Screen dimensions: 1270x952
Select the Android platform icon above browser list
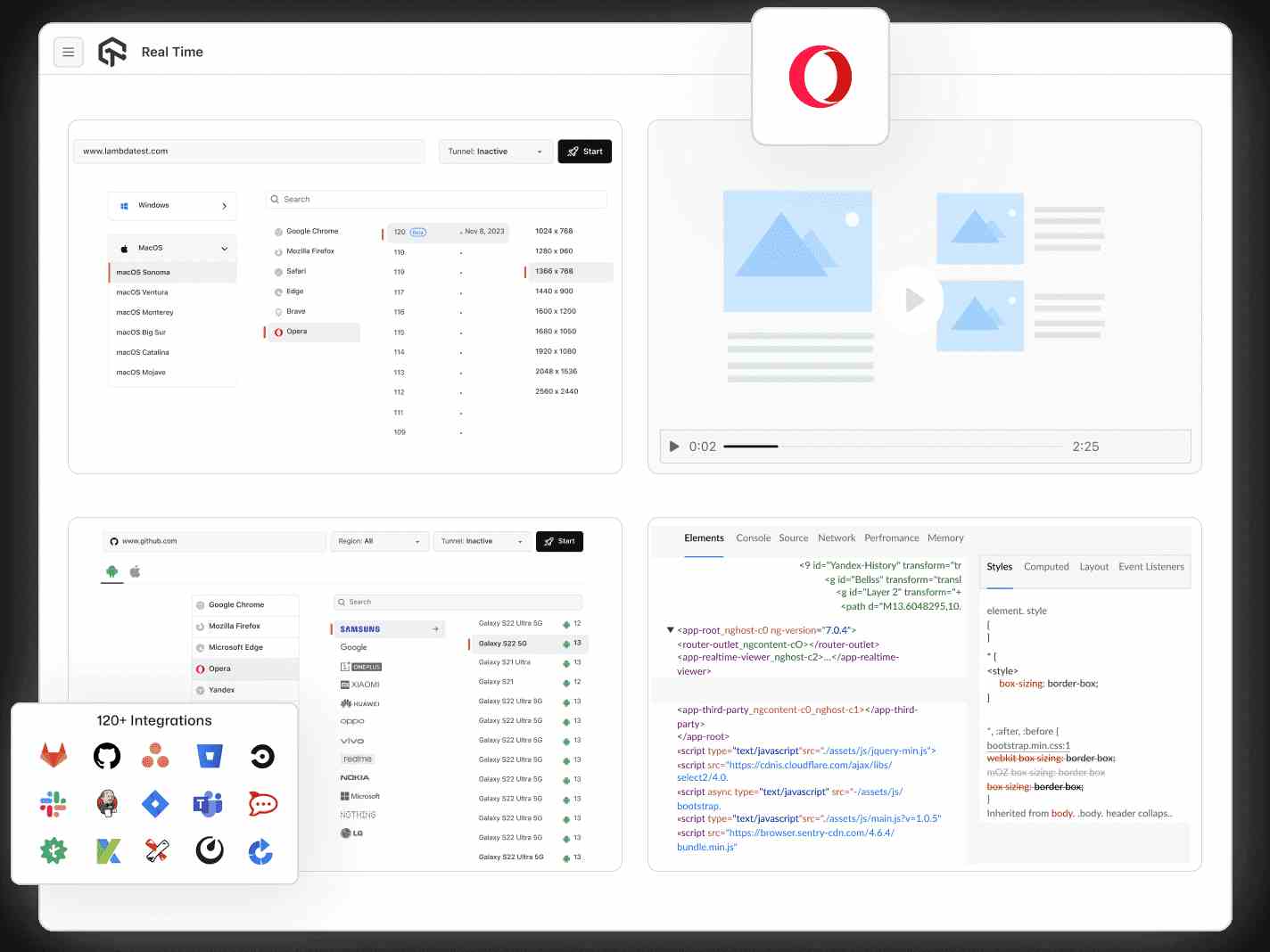point(111,571)
